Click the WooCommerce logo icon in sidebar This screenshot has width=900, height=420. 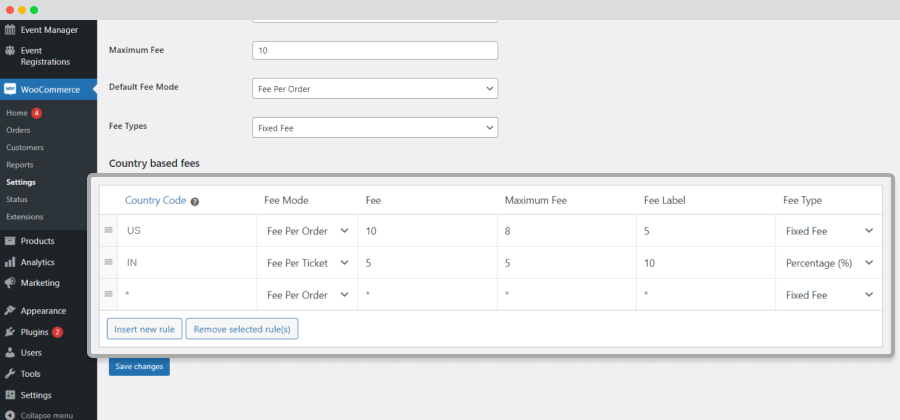point(9,90)
